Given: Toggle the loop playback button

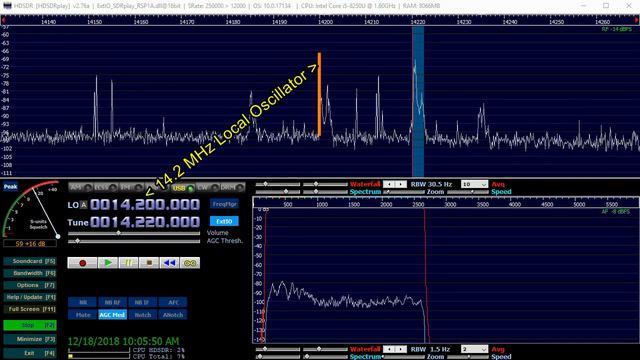Looking at the screenshot, I should point(190,263).
